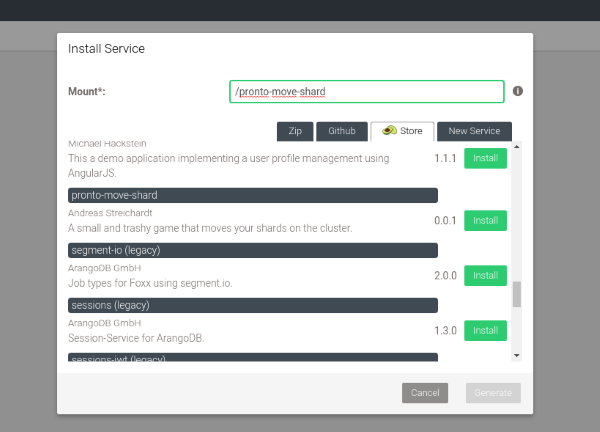Select the New Service tab
Screen dimensions: 600x432
pyautogui.click(x=474, y=131)
